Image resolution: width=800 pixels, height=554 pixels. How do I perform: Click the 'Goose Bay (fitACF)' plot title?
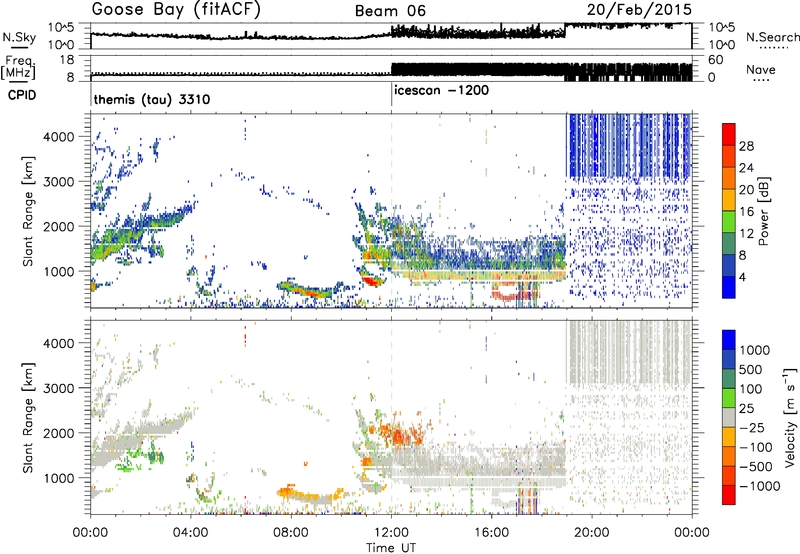coord(176,10)
